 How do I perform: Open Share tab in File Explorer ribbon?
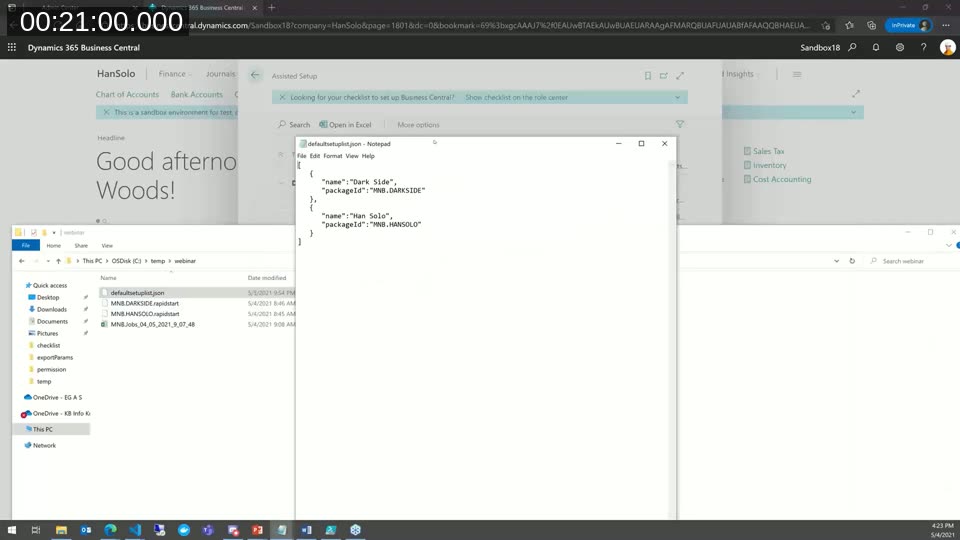tap(81, 246)
